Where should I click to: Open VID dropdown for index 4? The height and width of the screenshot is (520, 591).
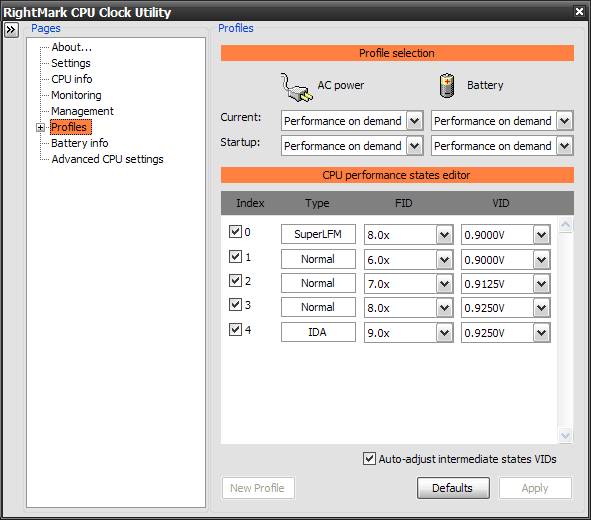(542, 333)
